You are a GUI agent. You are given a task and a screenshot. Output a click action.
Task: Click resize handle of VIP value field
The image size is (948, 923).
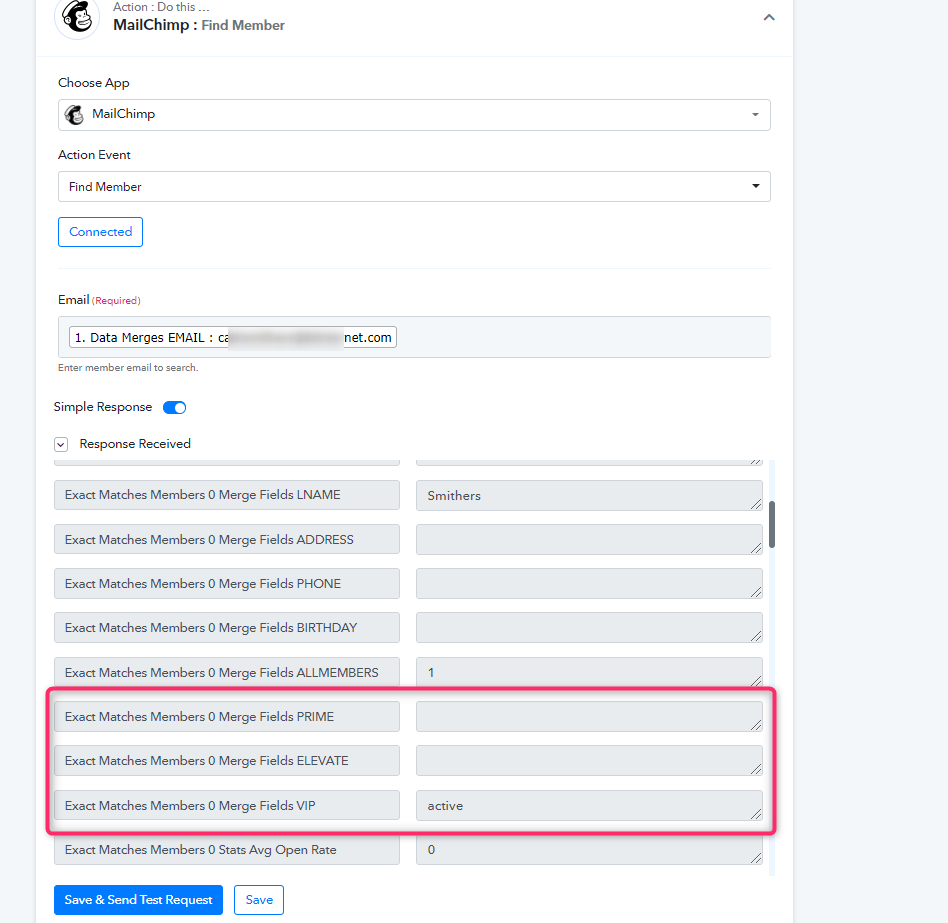coord(756,814)
